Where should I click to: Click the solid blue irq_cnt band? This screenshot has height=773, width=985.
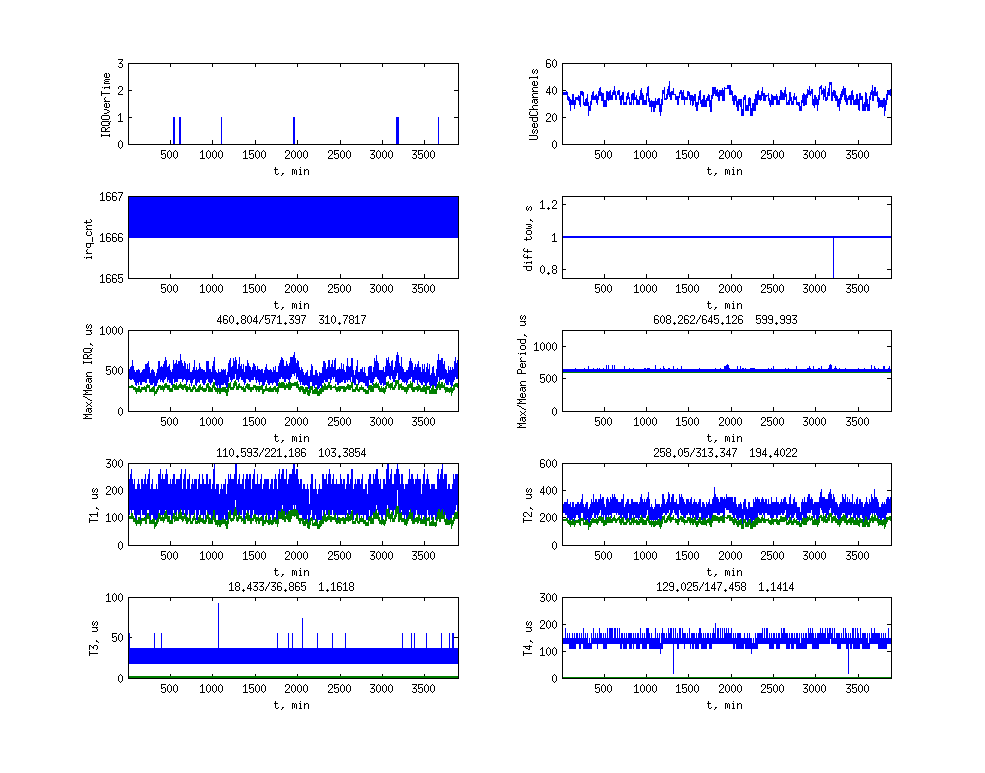coord(293,217)
